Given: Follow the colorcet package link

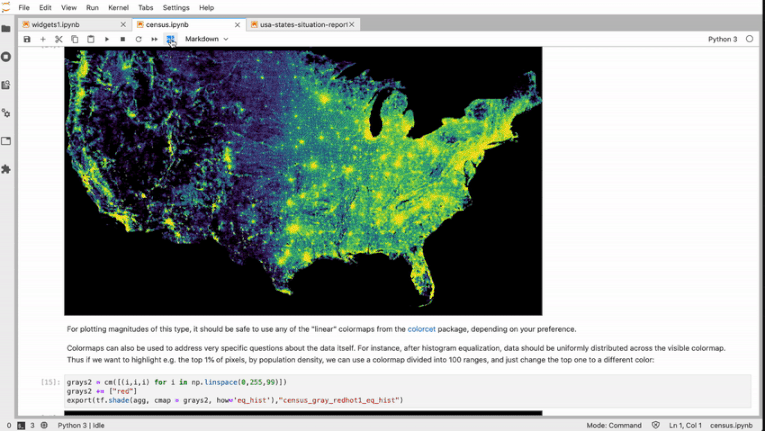Looking at the screenshot, I should 422,329.
